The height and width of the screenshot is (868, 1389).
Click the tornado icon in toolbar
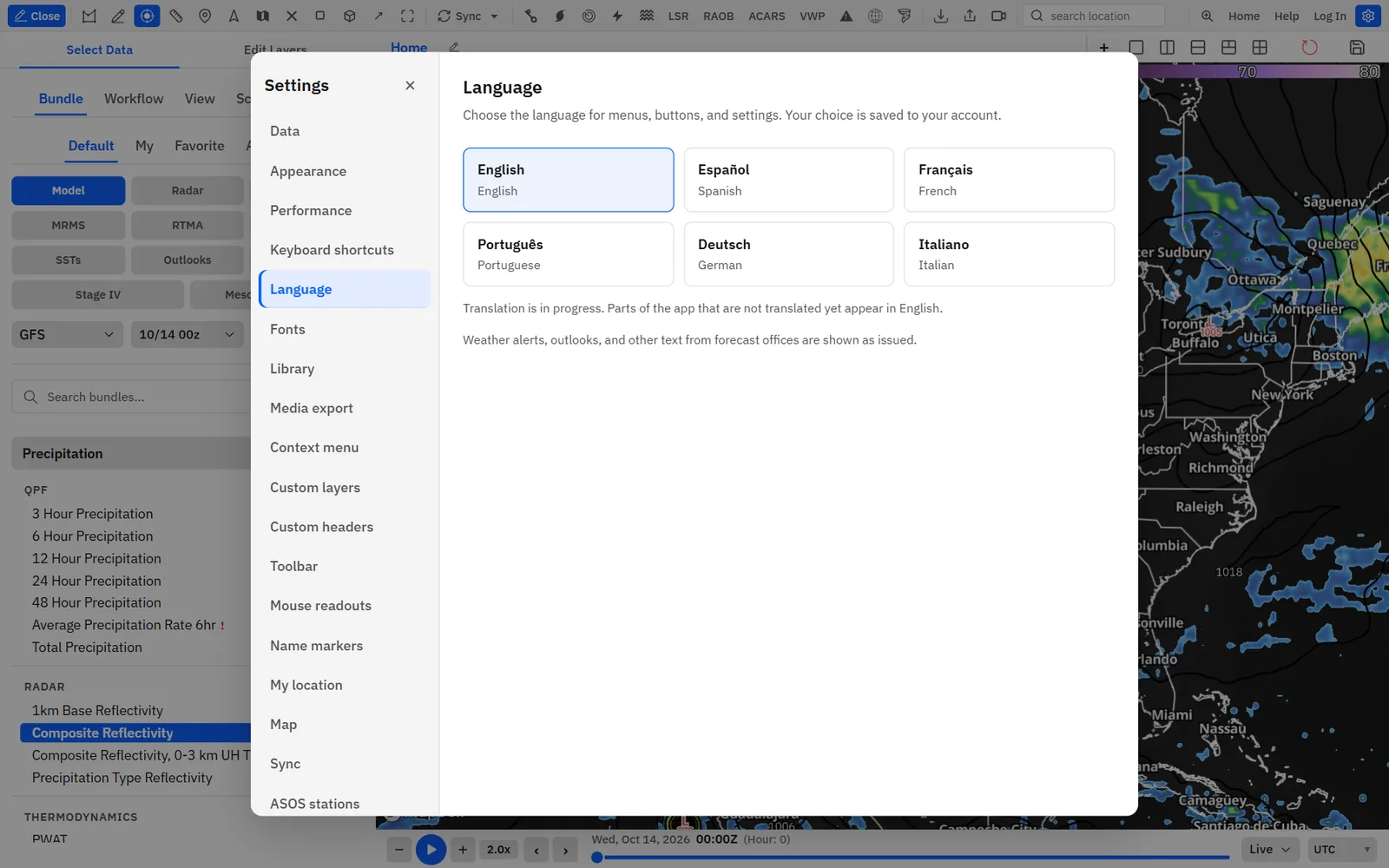(905, 16)
